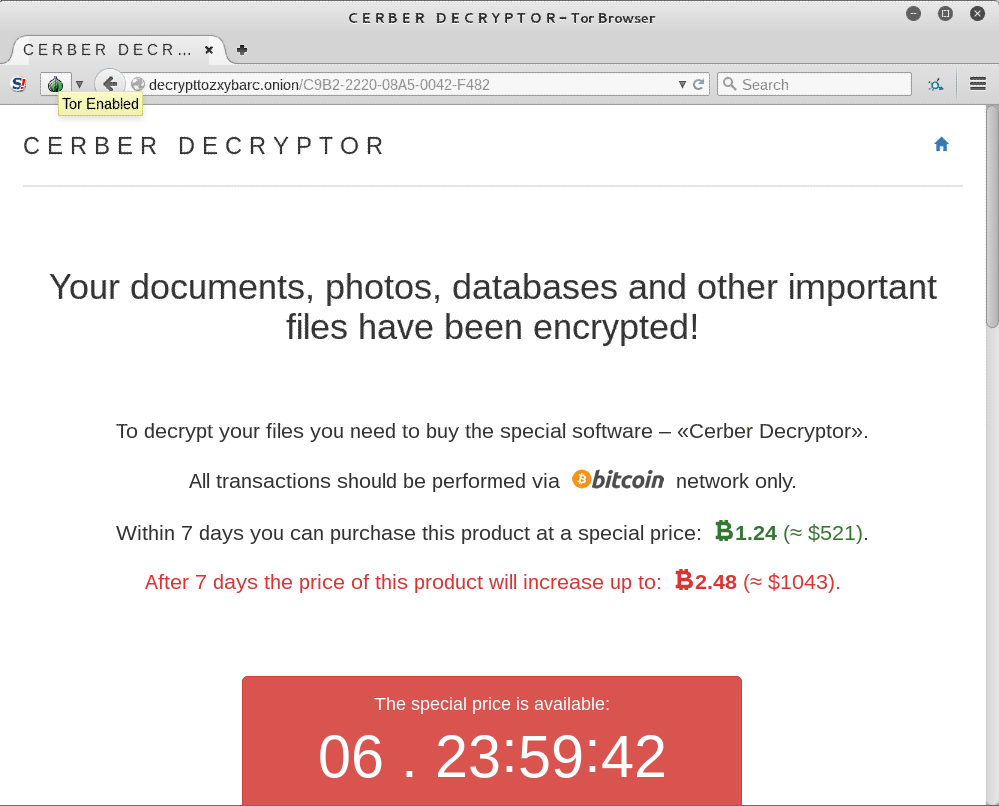Click the site identity globe icon
Viewport: 999px width, 806px height.
137,84
